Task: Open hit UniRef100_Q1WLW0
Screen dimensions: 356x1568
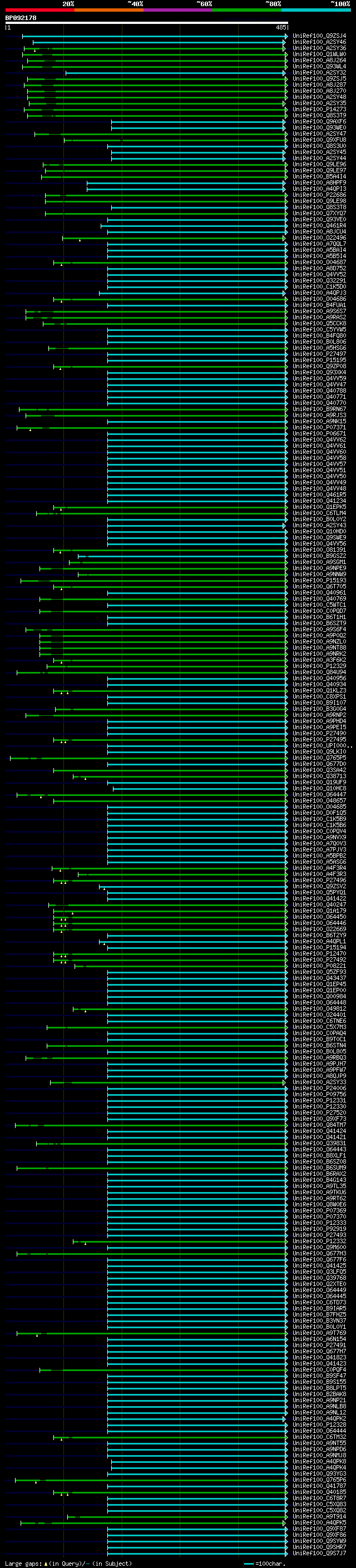Action: pos(319,54)
